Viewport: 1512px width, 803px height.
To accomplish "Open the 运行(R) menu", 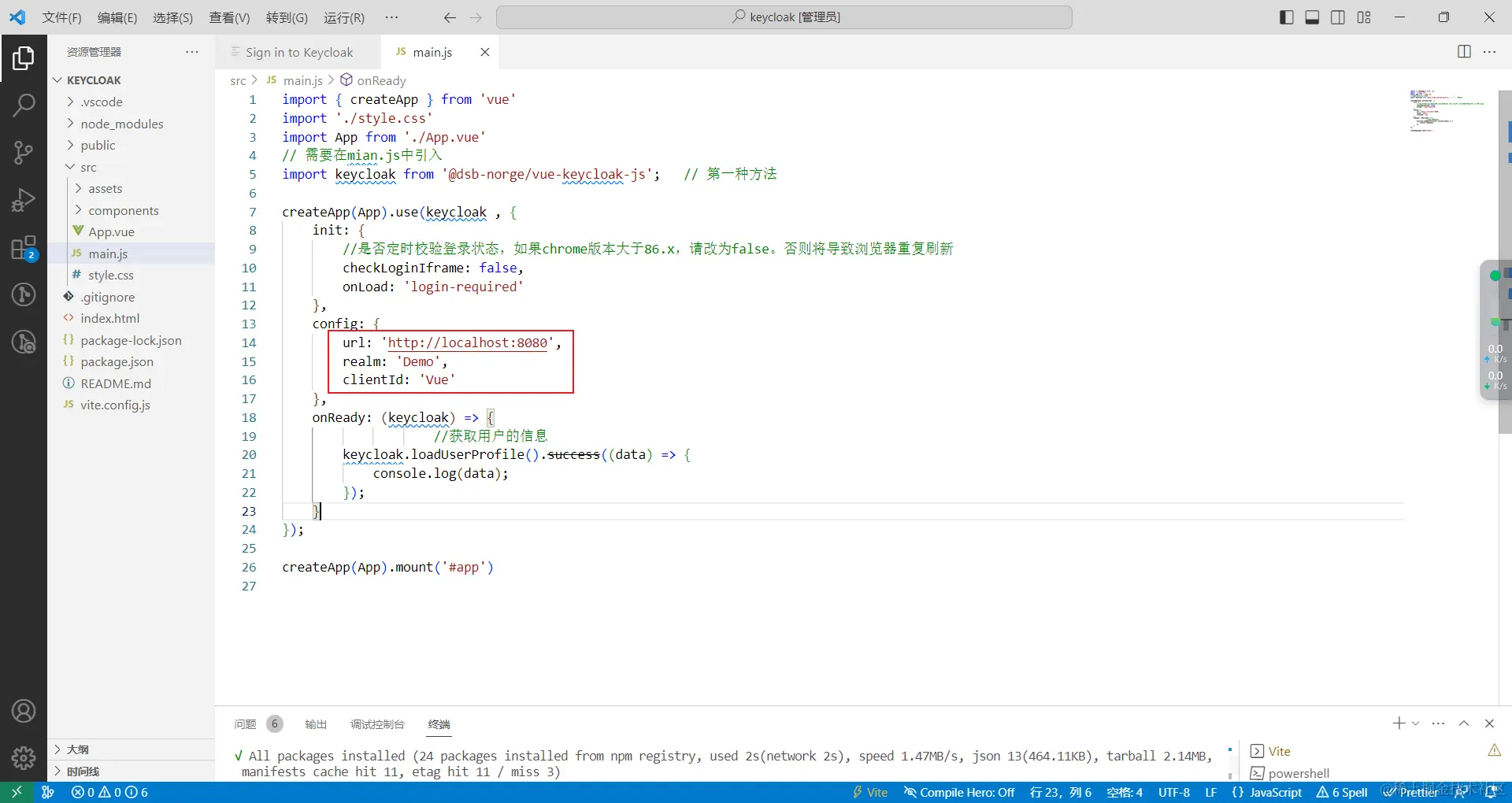I will 344,17.
